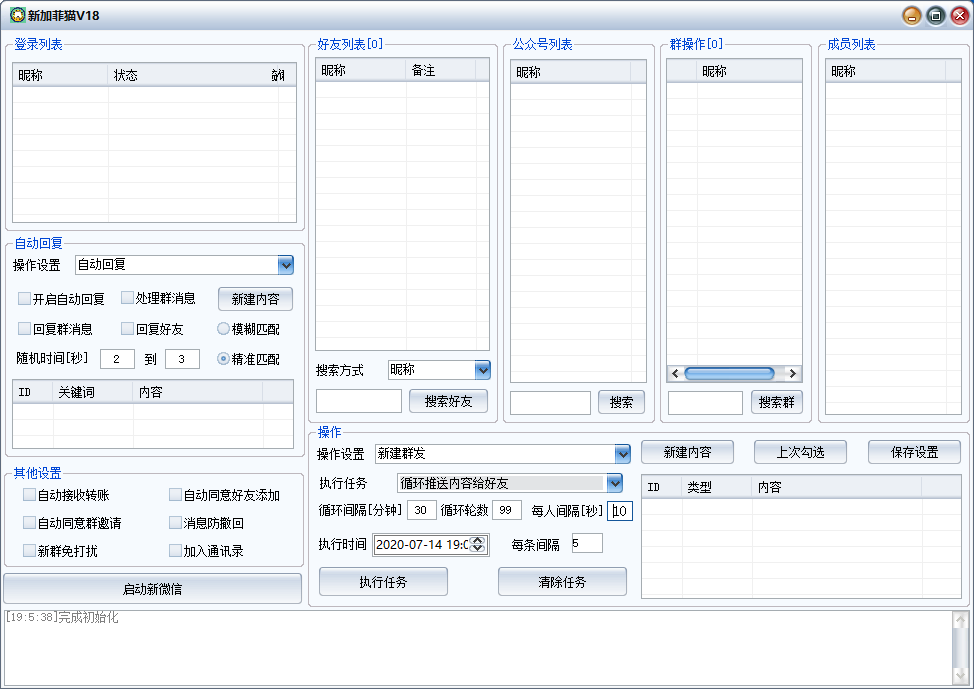Expand the 搜索方式 昵称 dropdown
This screenshot has height=689, width=974.
(482, 370)
